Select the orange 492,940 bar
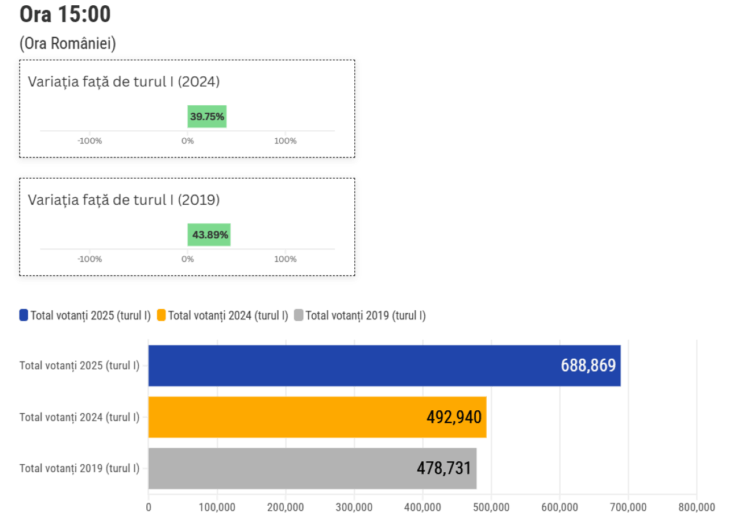Image resolution: width=740 pixels, height=526 pixels. point(318,417)
